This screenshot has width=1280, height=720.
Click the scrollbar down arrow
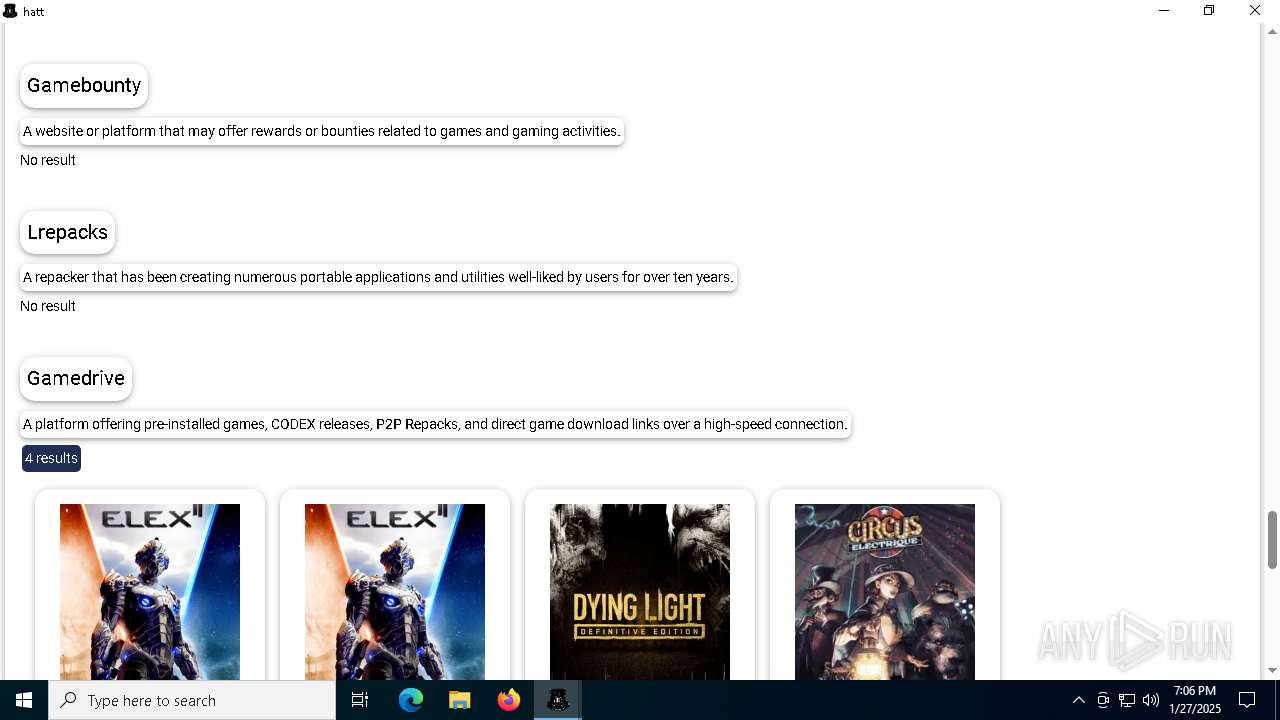point(1272,671)
